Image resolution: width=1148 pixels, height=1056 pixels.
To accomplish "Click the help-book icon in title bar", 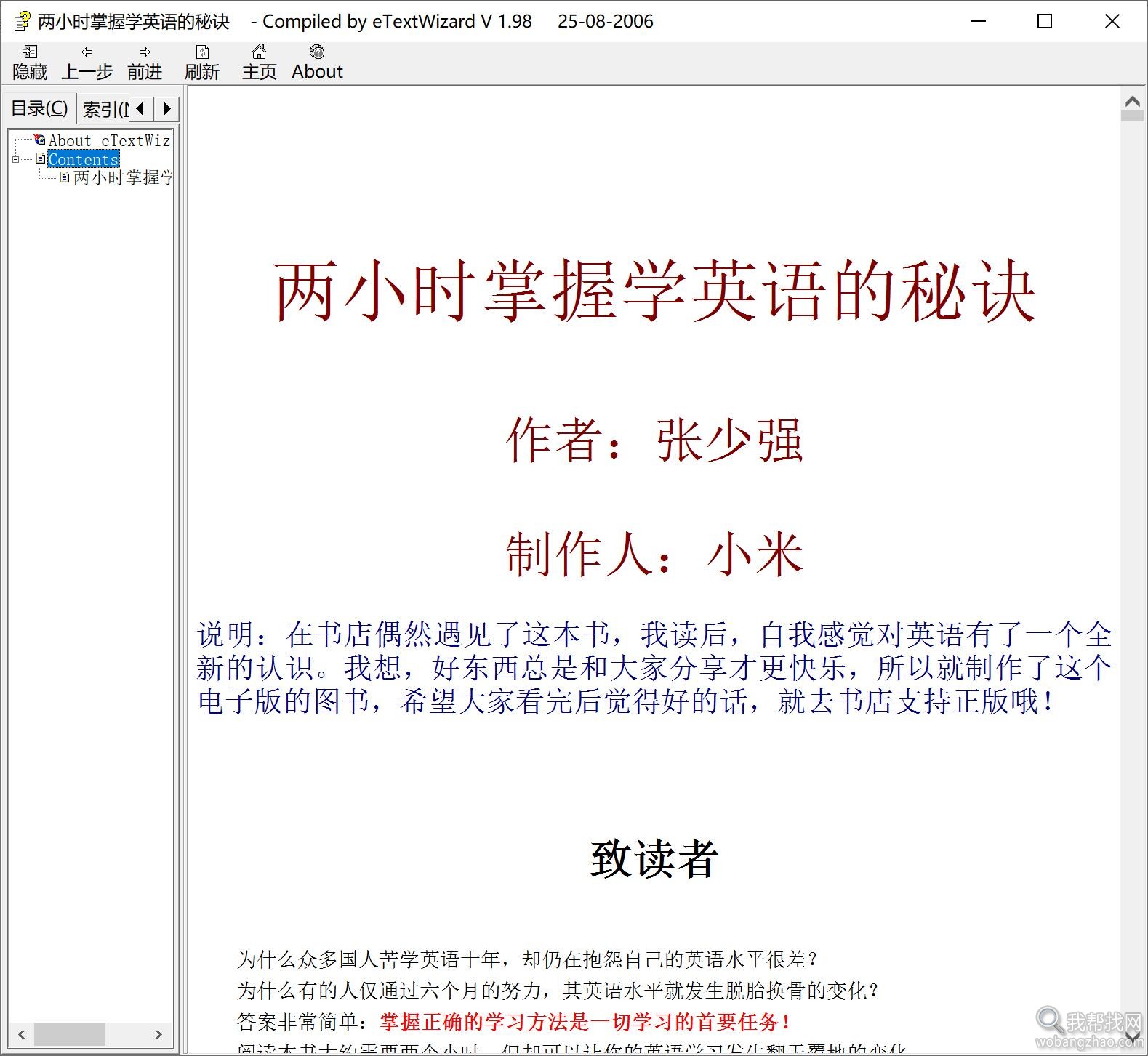I will click(x=22, y=21).
